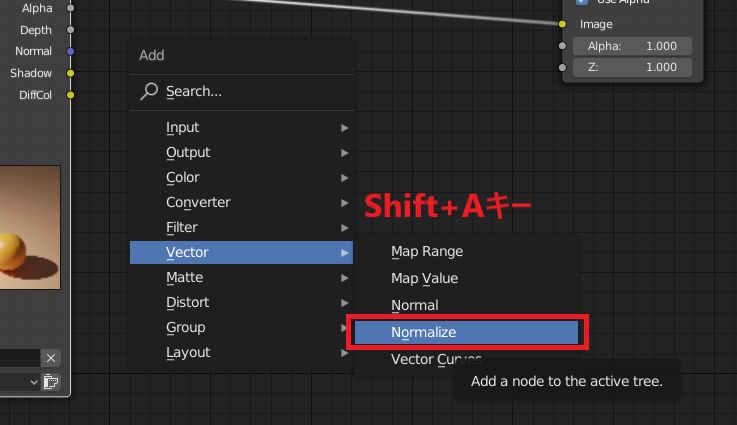This screenshot has width=737, height=425.
Task: Adjust the Z 1.000 value field
Action: tap(632, 67)
